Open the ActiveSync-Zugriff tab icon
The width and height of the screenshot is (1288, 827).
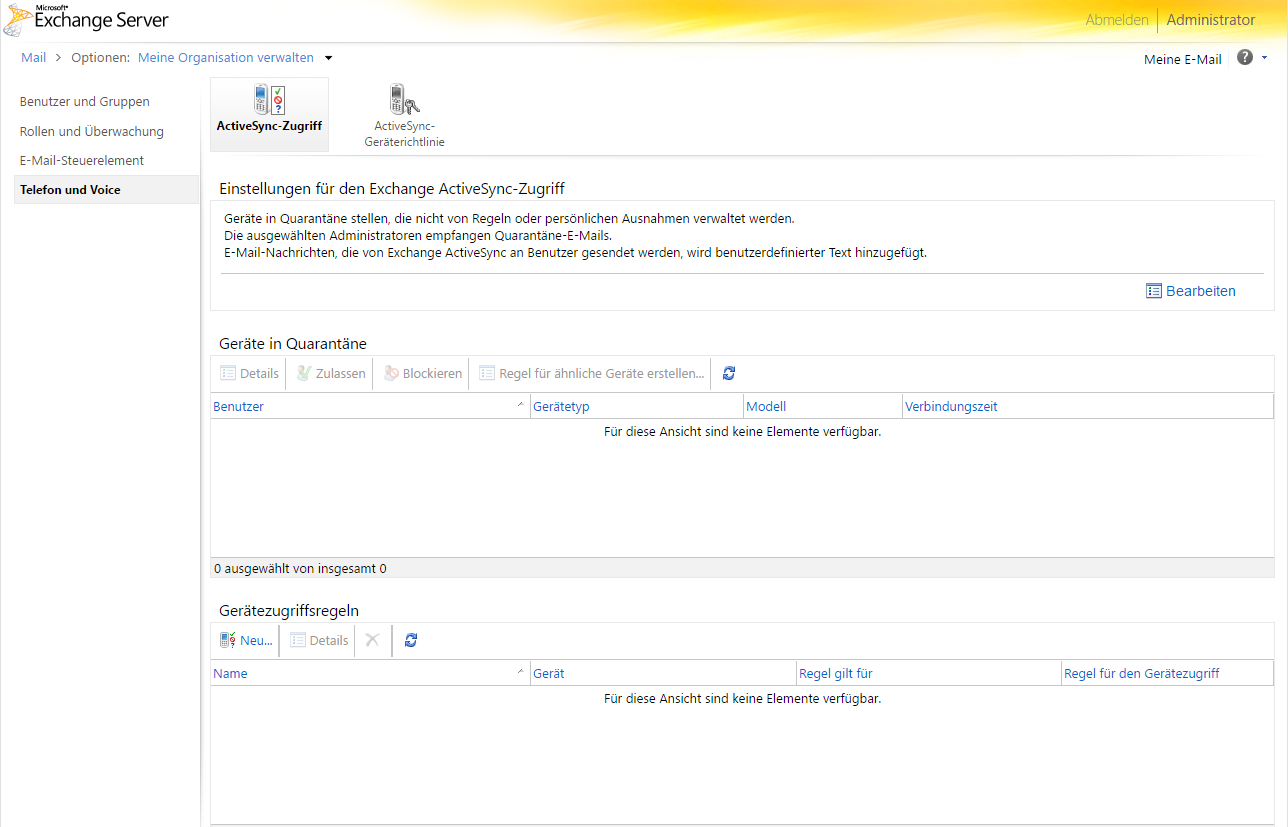[269, 100]
